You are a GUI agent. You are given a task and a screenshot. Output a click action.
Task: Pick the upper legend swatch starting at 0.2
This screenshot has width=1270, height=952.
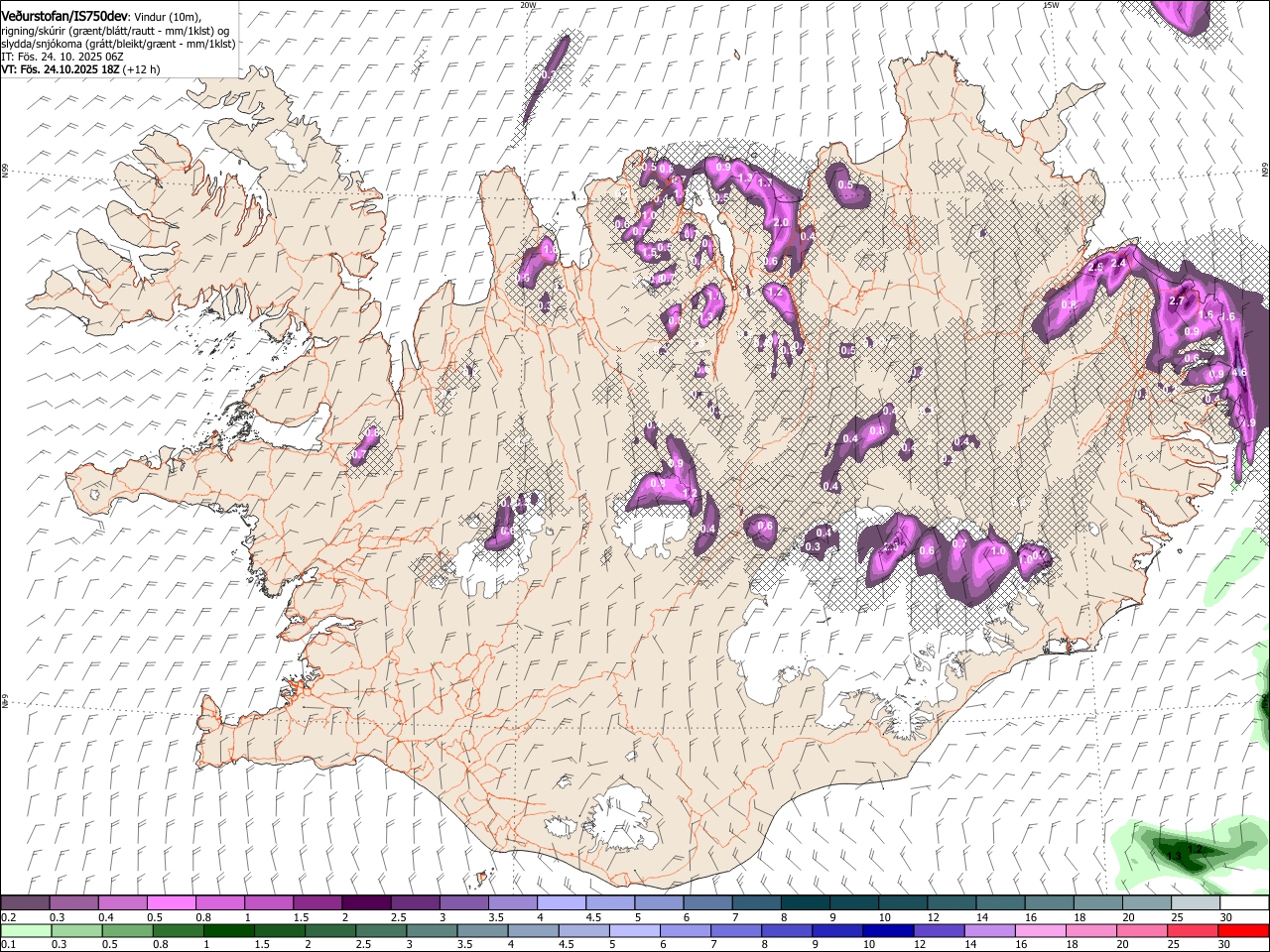click(25, 903)
